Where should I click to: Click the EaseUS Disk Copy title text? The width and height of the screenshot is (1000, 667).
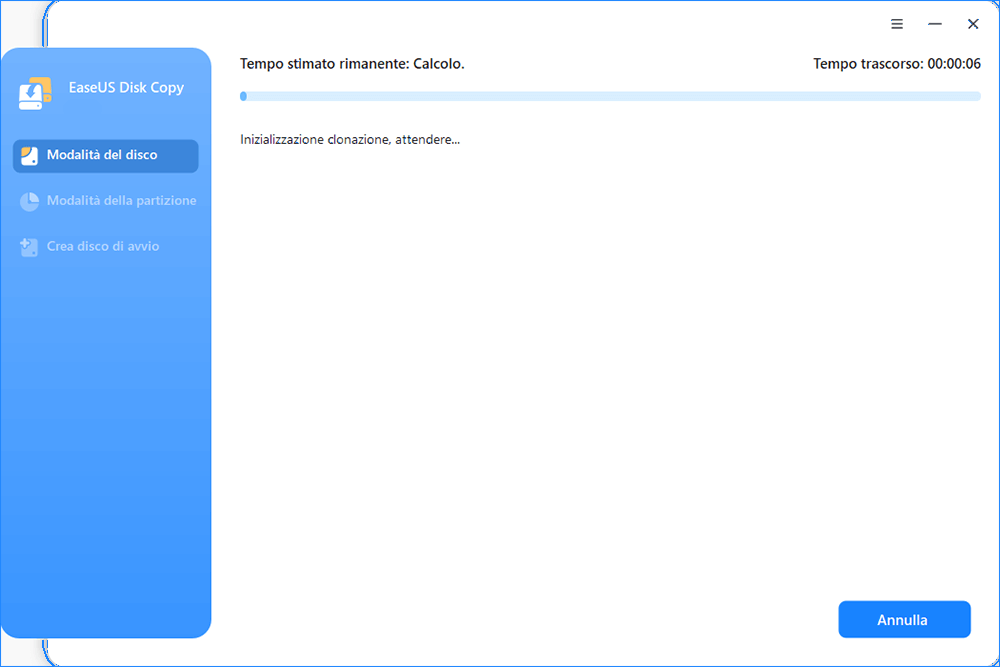coord(126,87)
